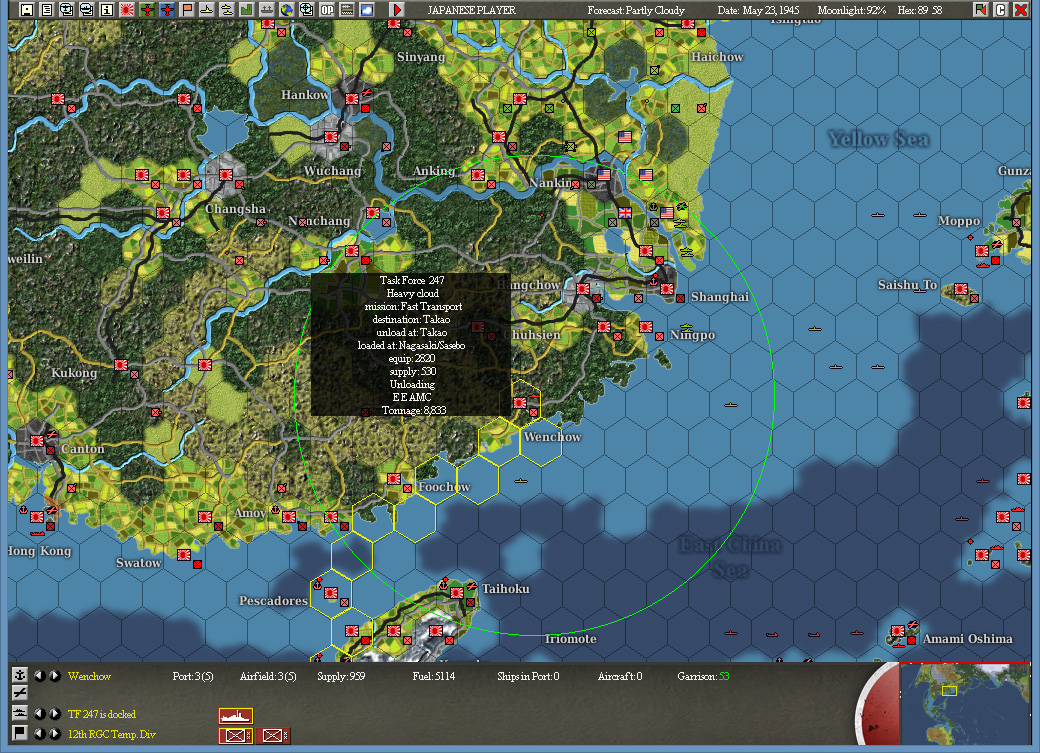Viewport: 1040px width, 753px height.
Task: Click the Foochow base marker
Action: pyautogui.click(x=393, y=478)
